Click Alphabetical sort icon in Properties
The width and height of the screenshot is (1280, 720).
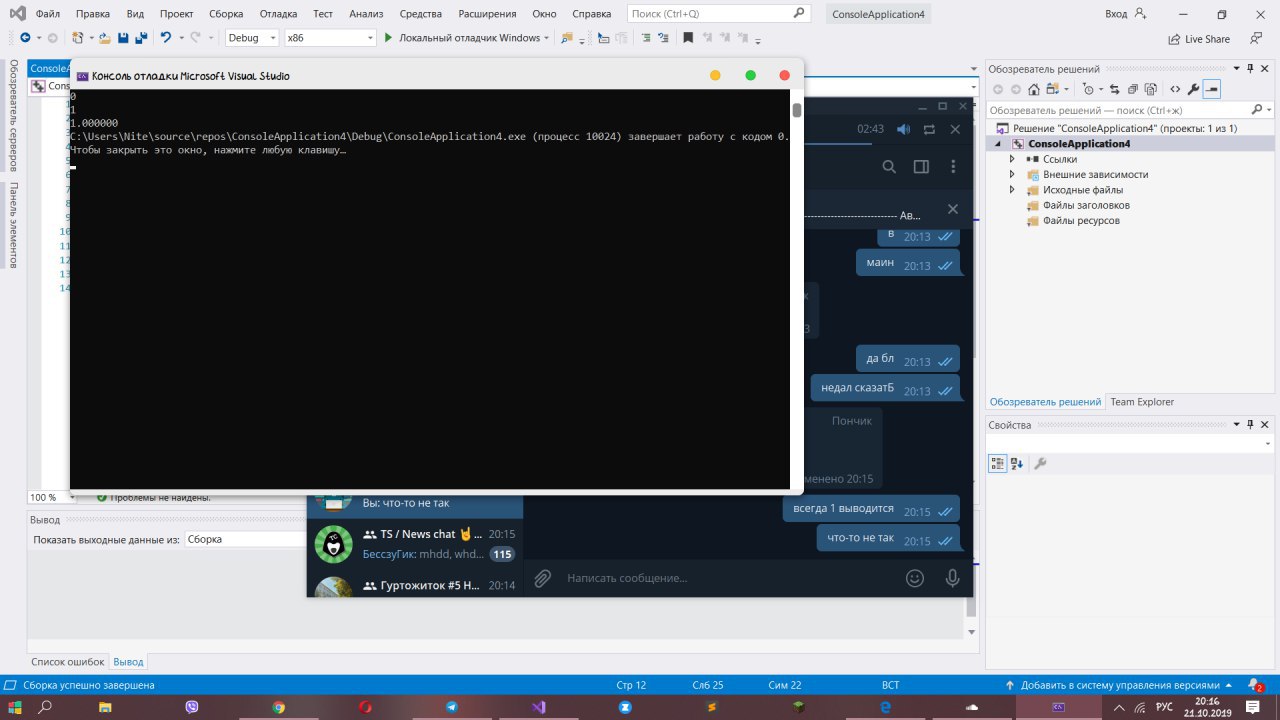[x=1017, y=463]
